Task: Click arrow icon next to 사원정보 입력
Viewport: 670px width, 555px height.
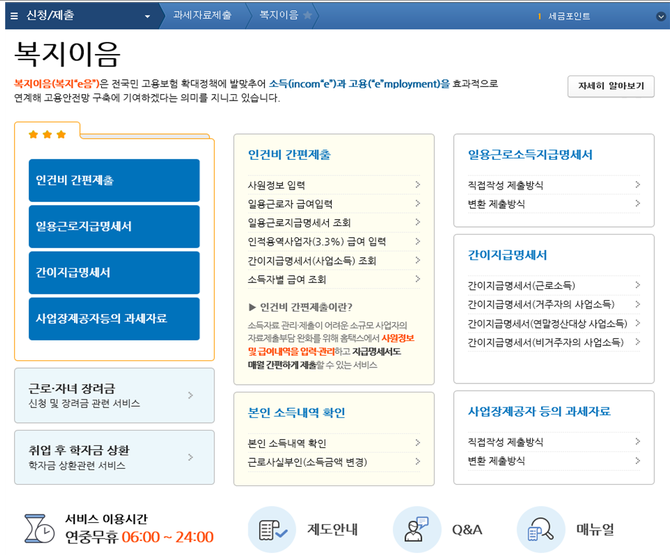Action: pyautogui.click(x=417, y=185)
